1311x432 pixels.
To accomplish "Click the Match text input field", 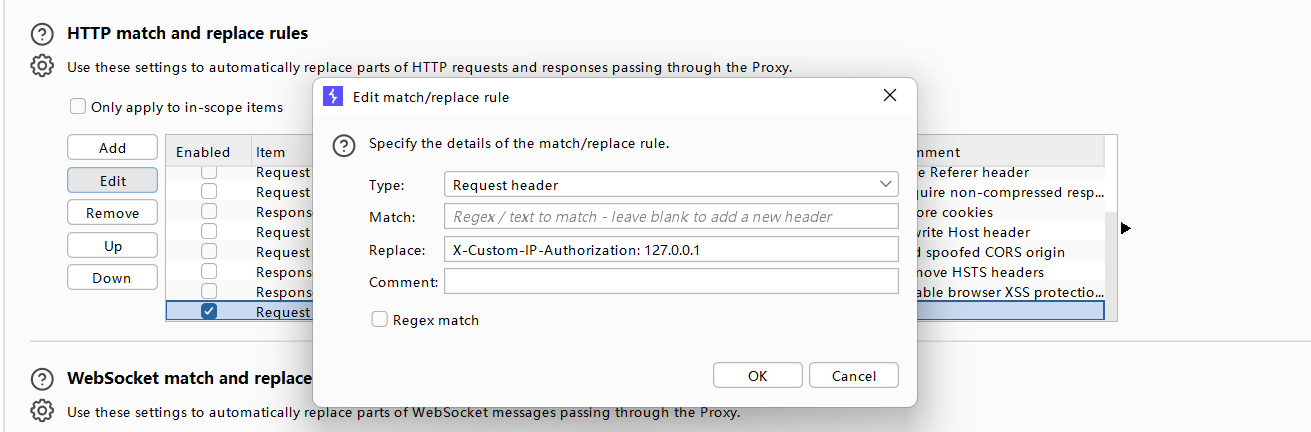I will coord(670,216).
